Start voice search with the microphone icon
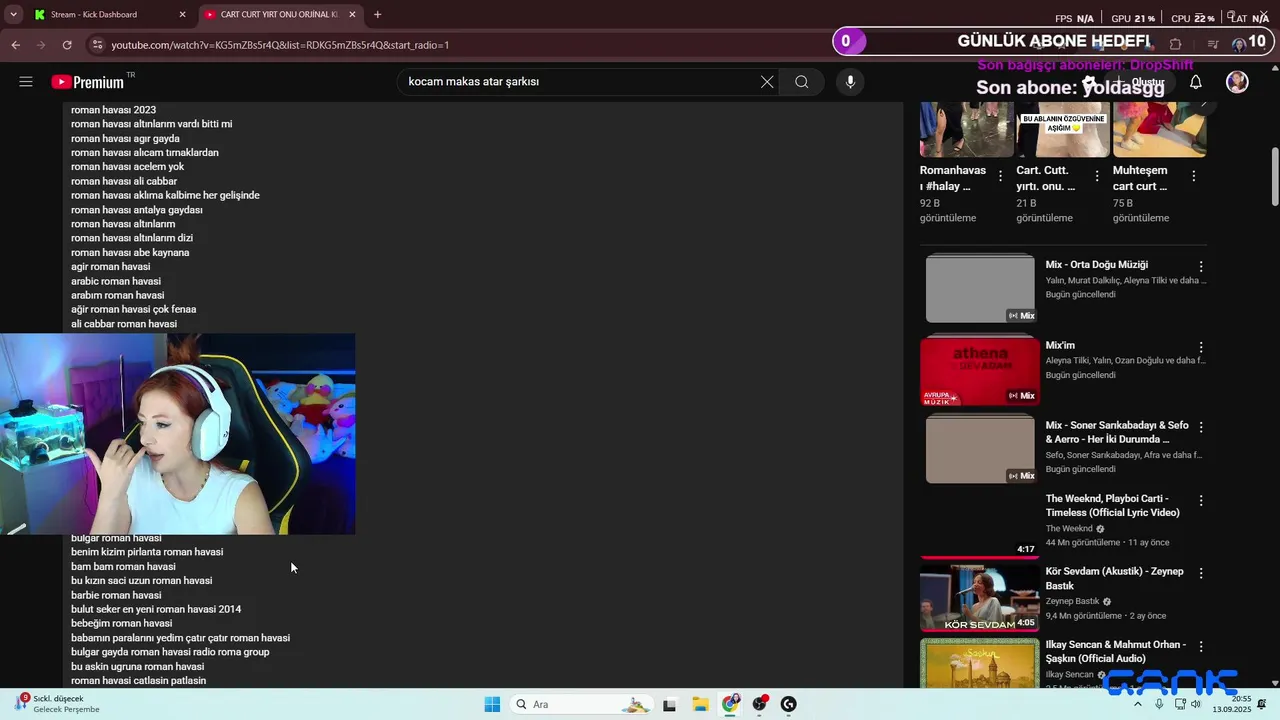Image resolution: width=1280 pixels, height=720 pixels. 850,82
